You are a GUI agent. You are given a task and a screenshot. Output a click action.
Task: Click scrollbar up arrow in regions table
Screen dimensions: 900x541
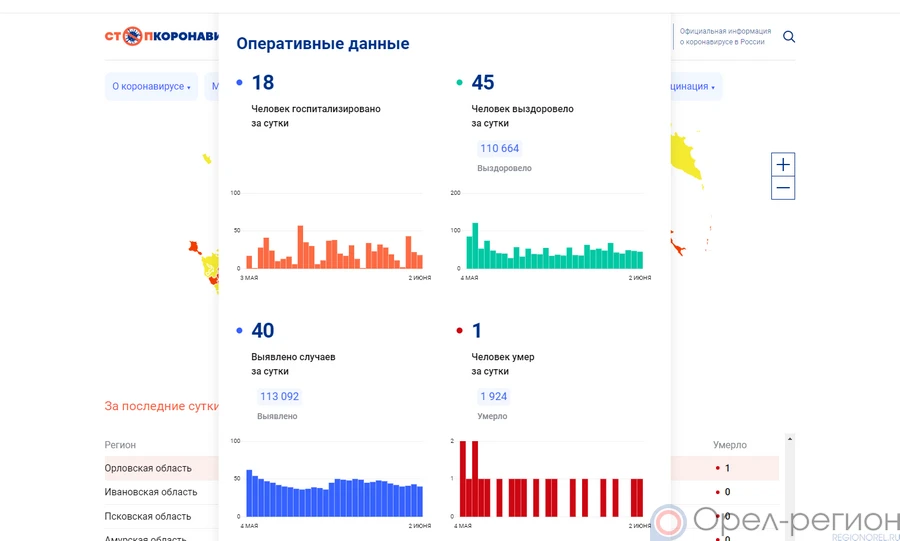(x=790, y=439)
